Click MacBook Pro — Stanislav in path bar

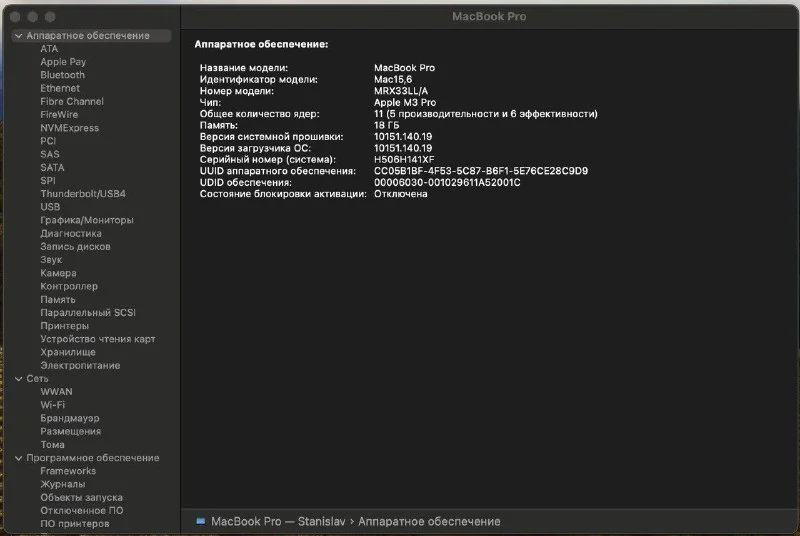click(x=270, y=521)
